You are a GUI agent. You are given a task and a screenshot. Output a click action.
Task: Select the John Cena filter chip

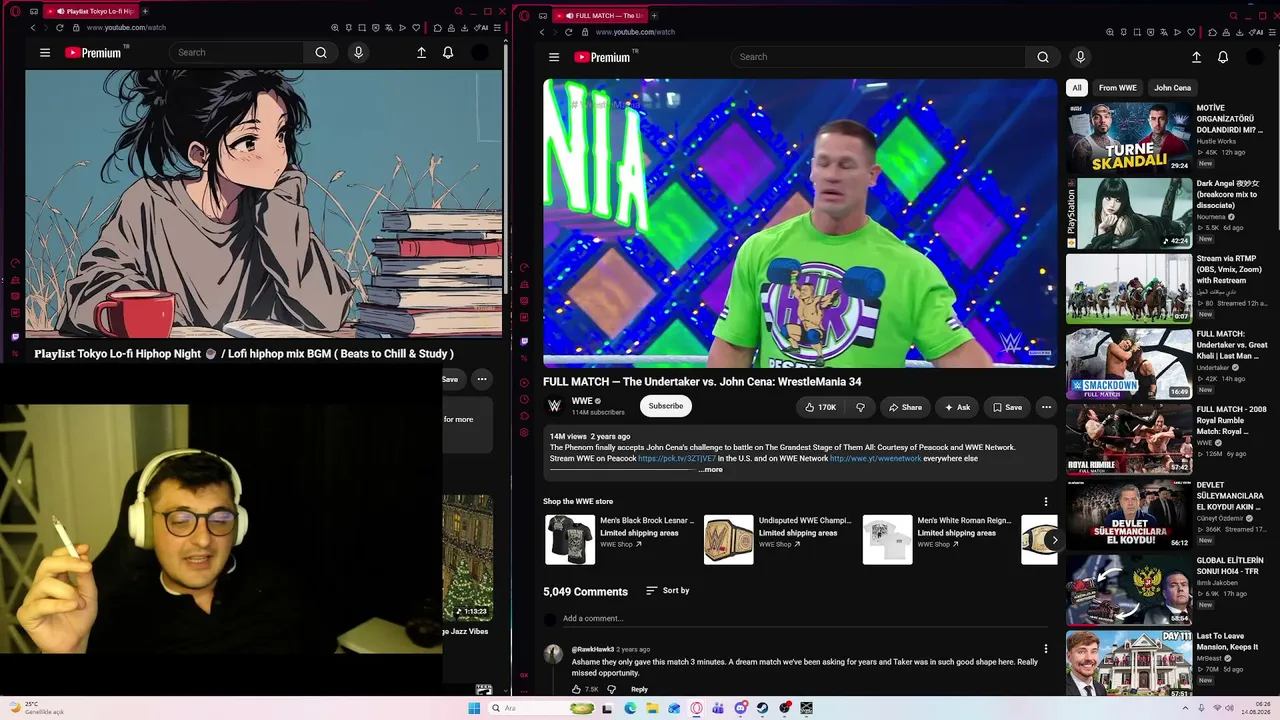tap(1173, 88)
